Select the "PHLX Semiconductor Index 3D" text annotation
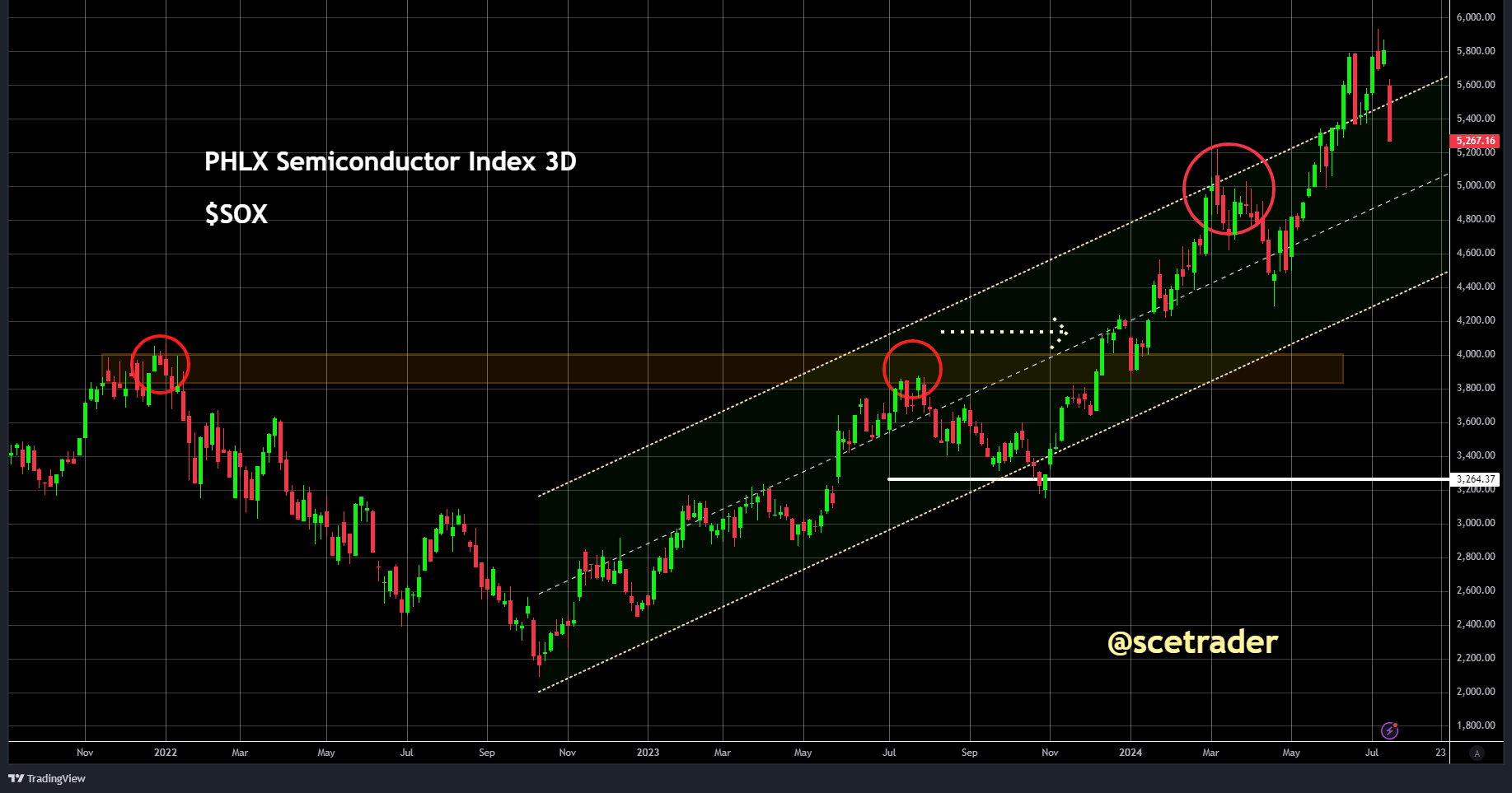Viewport: 1512px width, 793px height. coord(391,161)
